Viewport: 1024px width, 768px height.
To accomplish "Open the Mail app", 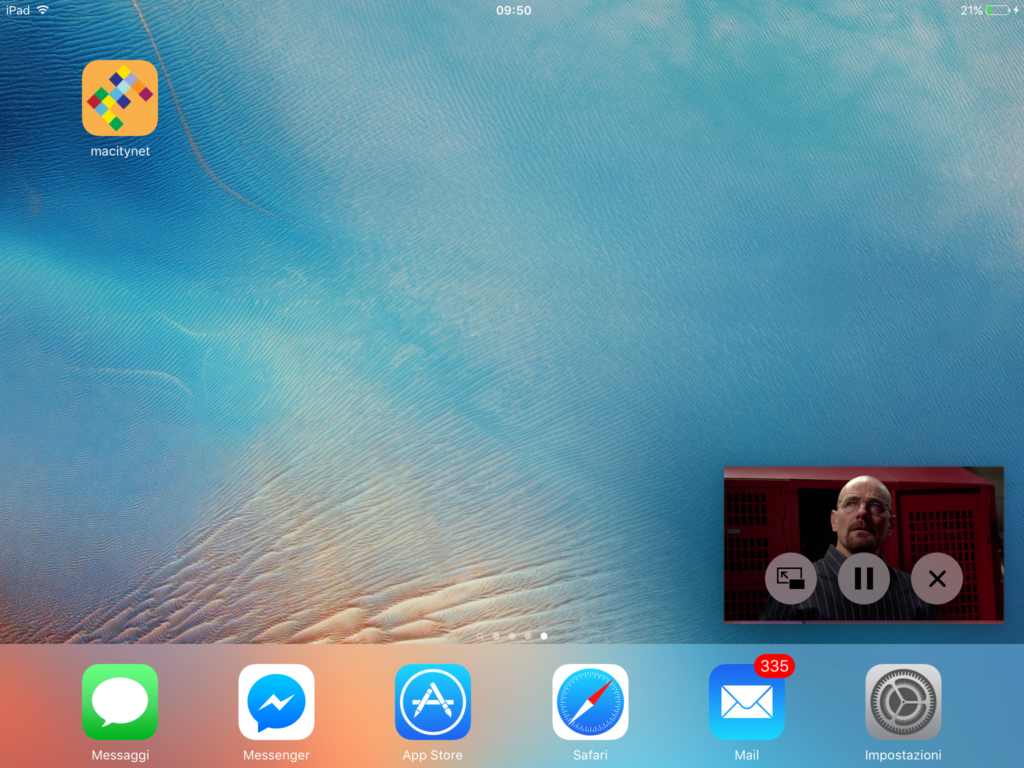I will [x=746, y=702].
